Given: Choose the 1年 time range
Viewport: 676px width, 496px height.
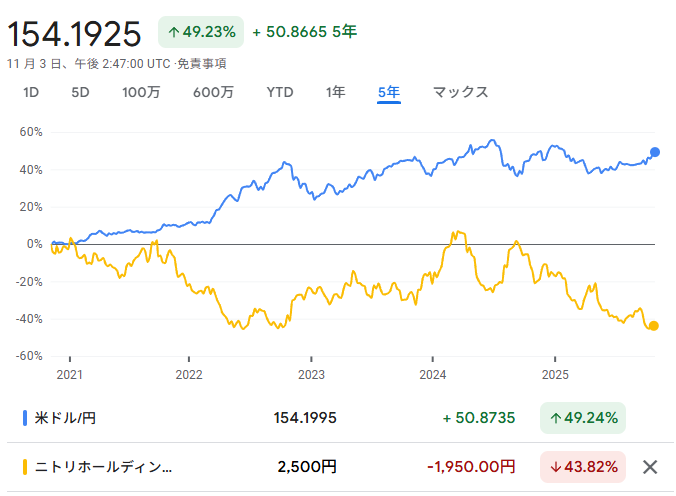Looking at the screenshot, I should [x=336, y=92].
